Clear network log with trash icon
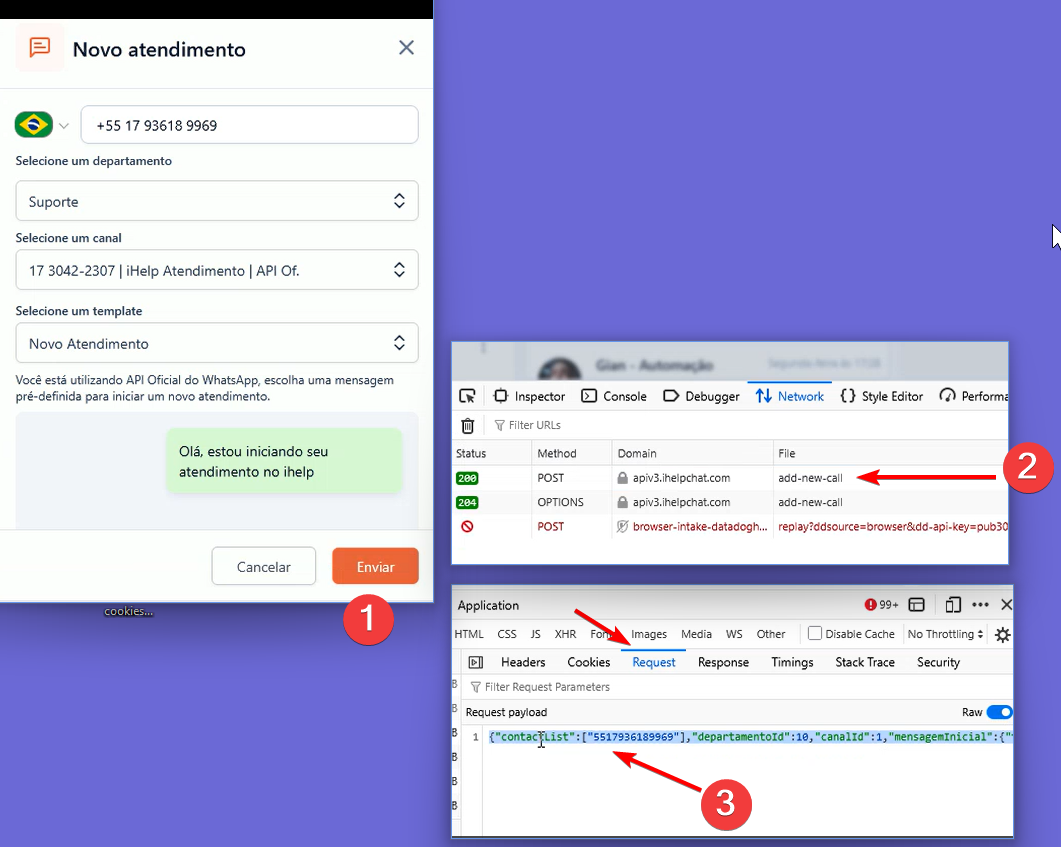Image resolution: width=1061 pixels, height=847 pixels. pyautogui.click(x=468, y=426)
